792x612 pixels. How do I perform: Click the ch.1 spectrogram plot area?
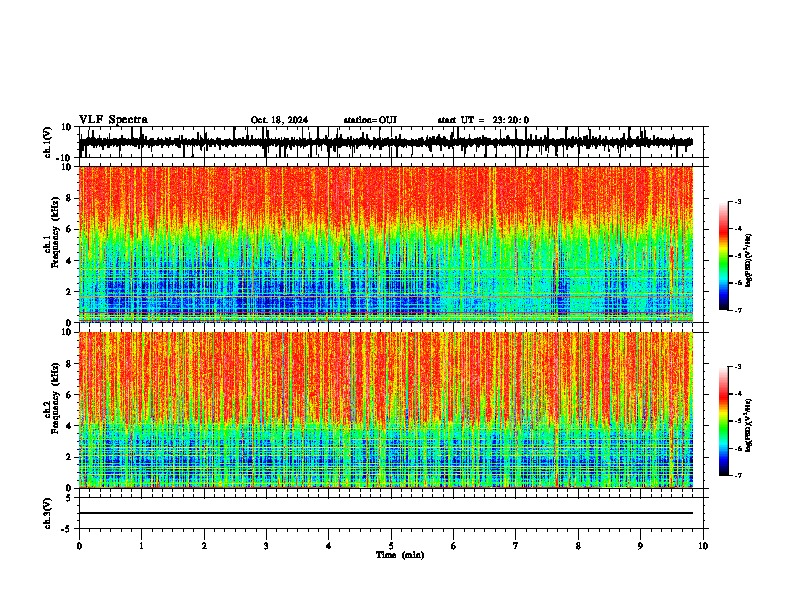(x=386, y=244)
